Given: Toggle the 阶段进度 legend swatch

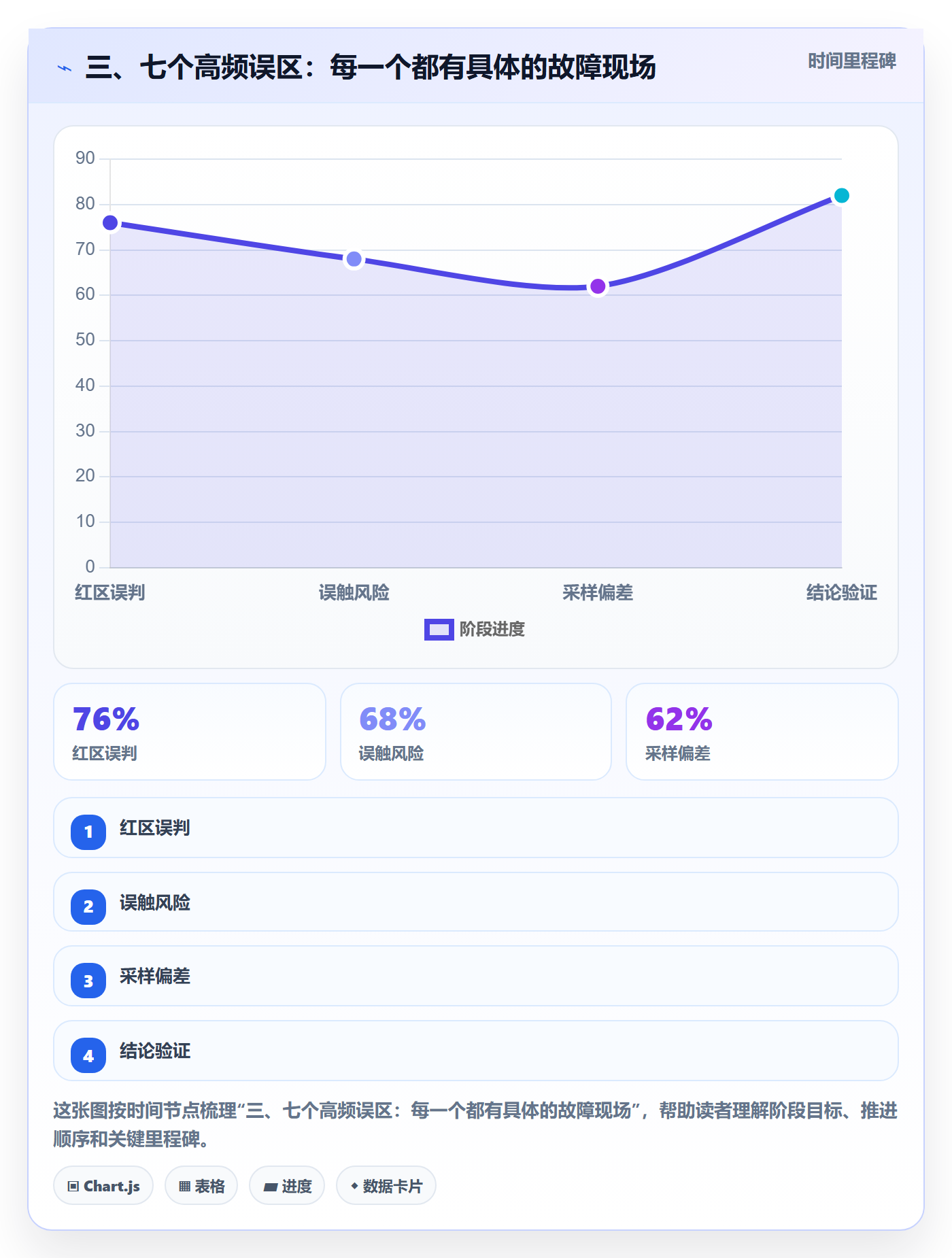Looking at the screenshot, I should [x=439, y=630].
